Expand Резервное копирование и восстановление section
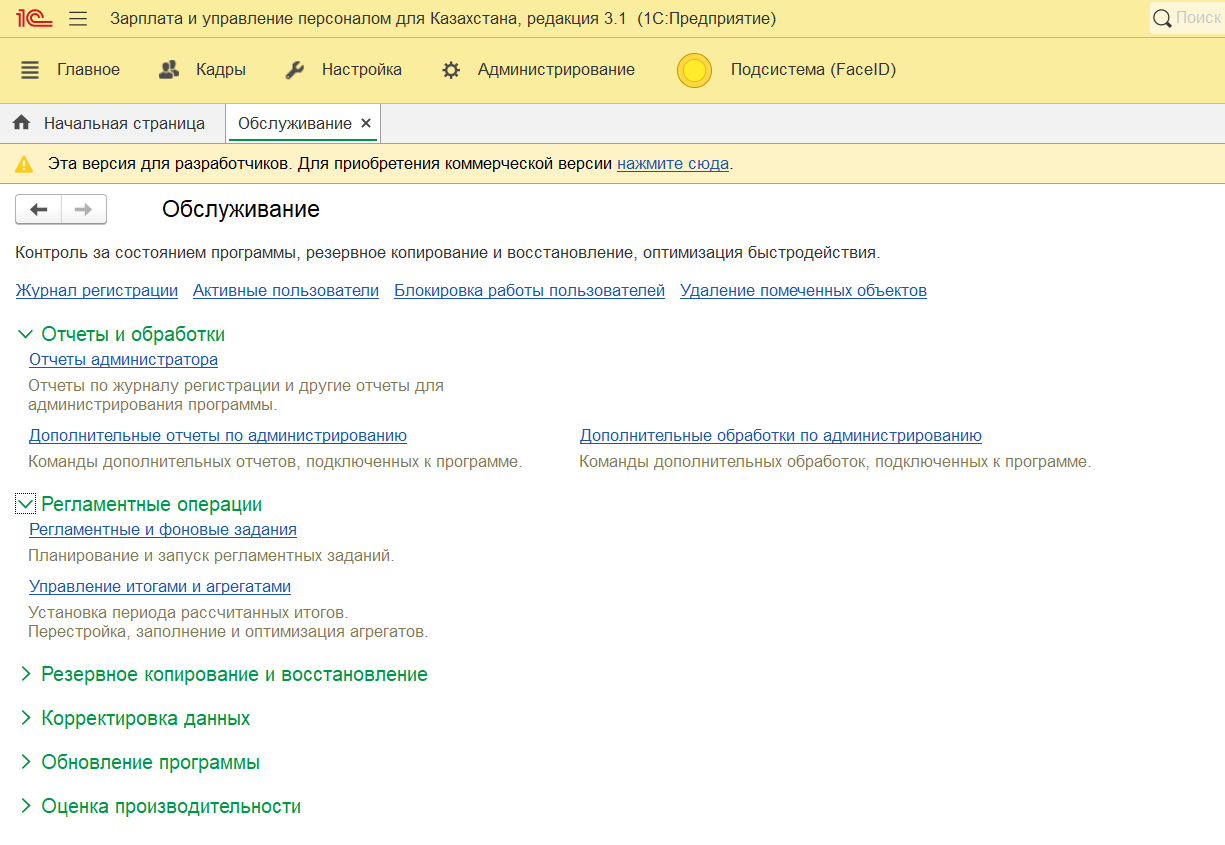 (25, 675)
